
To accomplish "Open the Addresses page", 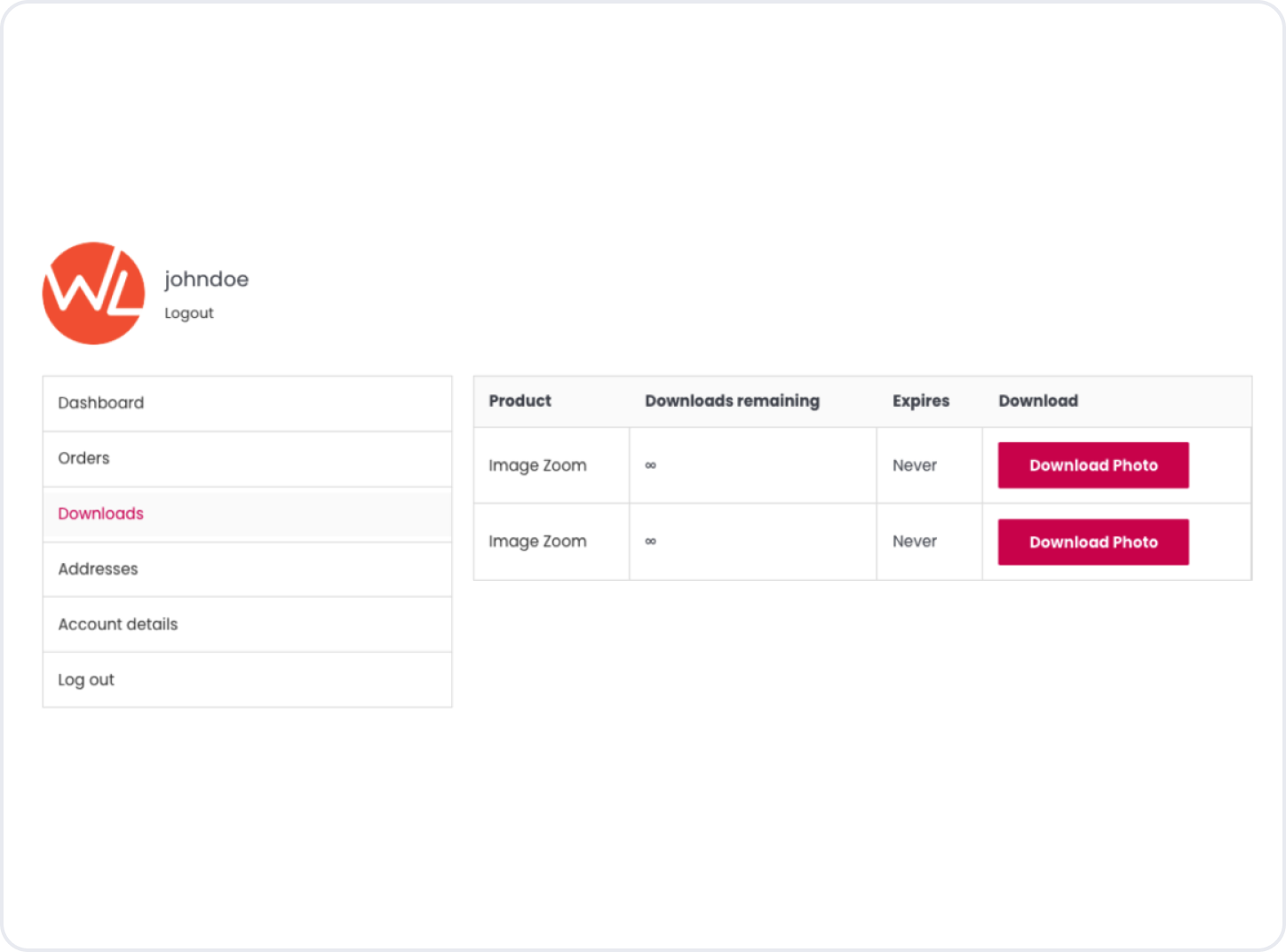I will [99, 569].
